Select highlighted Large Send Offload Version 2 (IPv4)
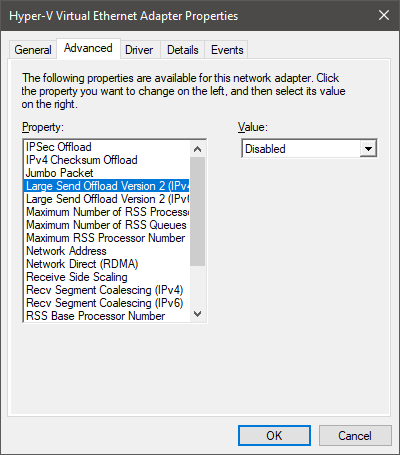The image size is (400, 455). pos(107,186)
